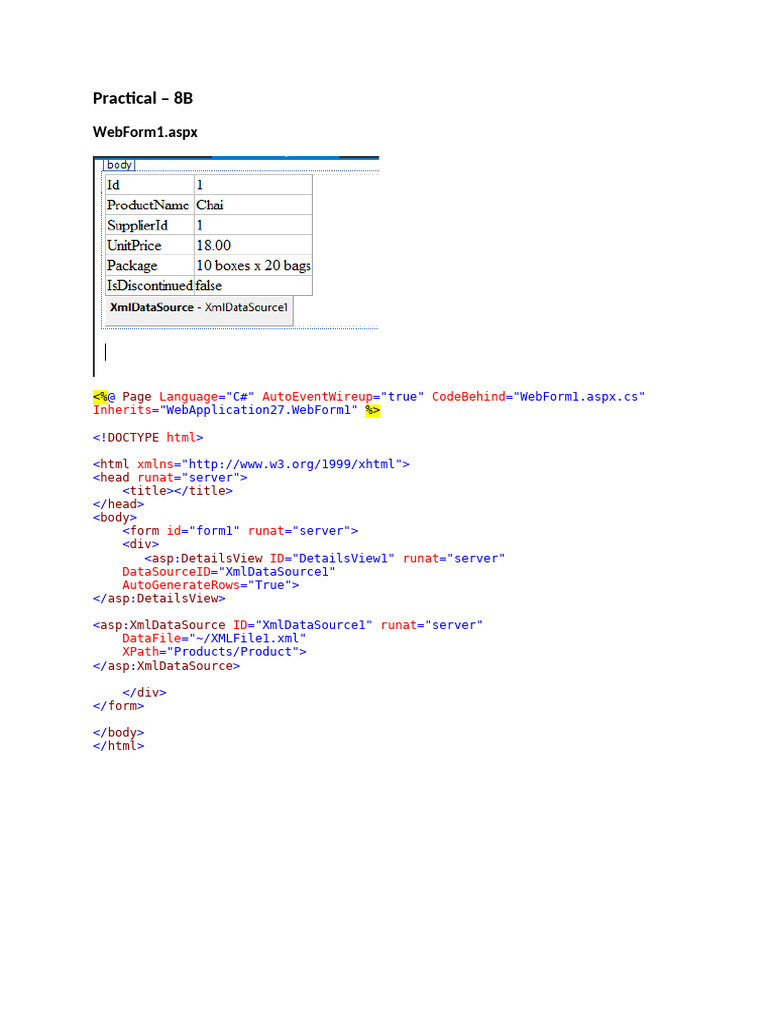Click the CodeBehind="WebForm1.aspx.cs" attribute
This screenshot has width=768, height=1024.
(x=538, y=396)
